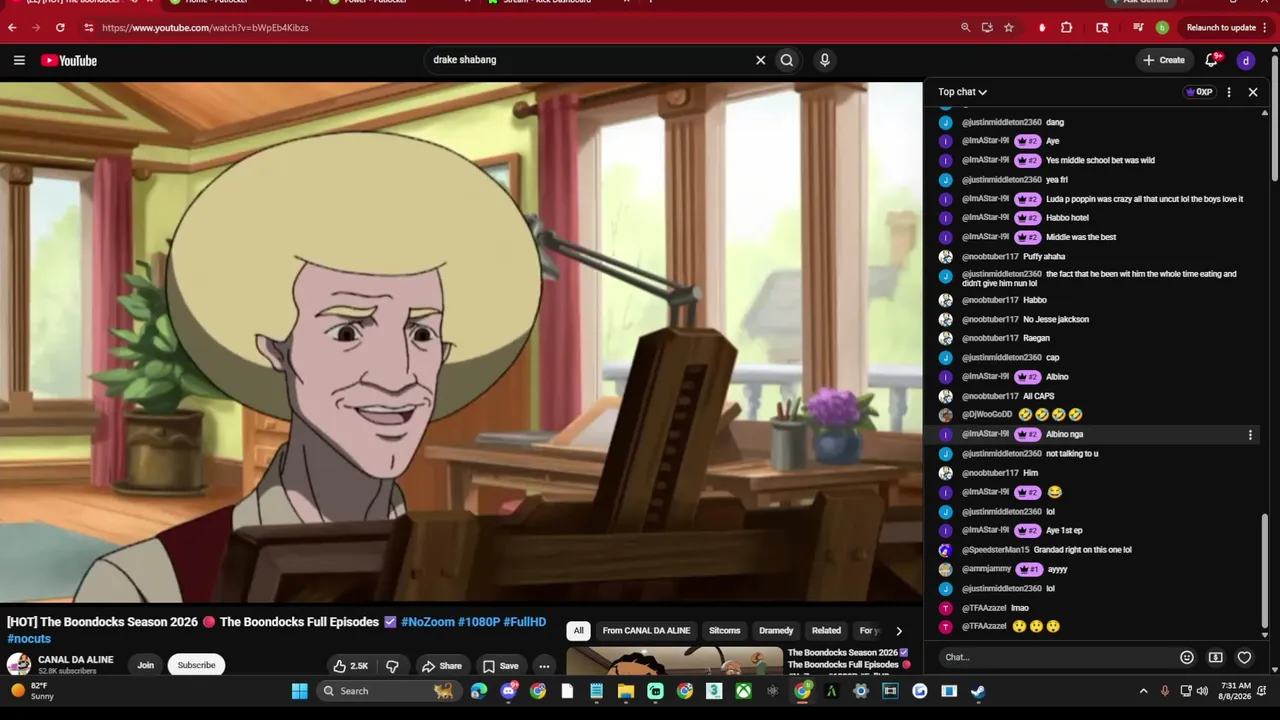1280x720 pixels.
Task: Save the video to a playlist
Action: (500, 666)
